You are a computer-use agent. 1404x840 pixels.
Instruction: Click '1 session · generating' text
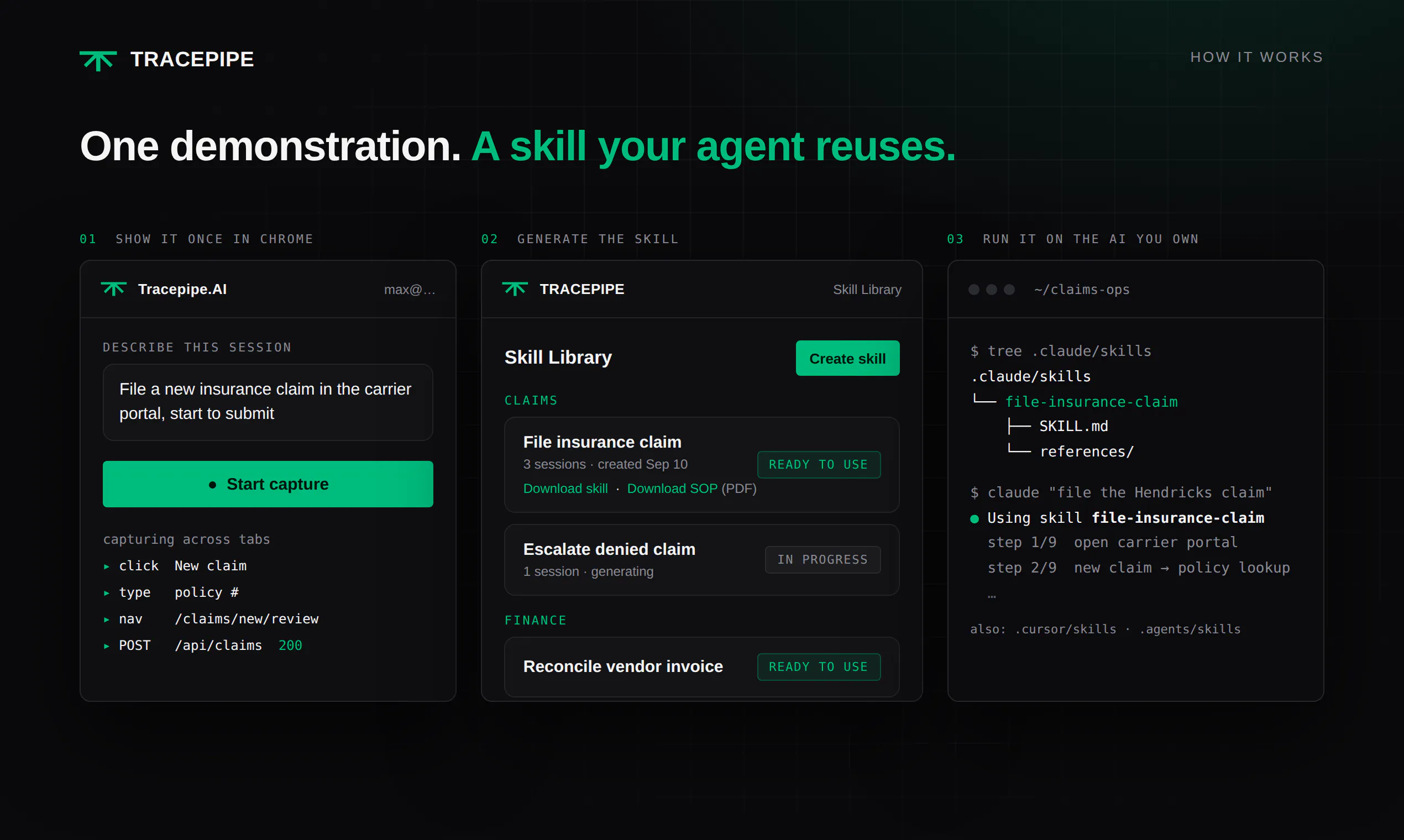pos(588,572)
